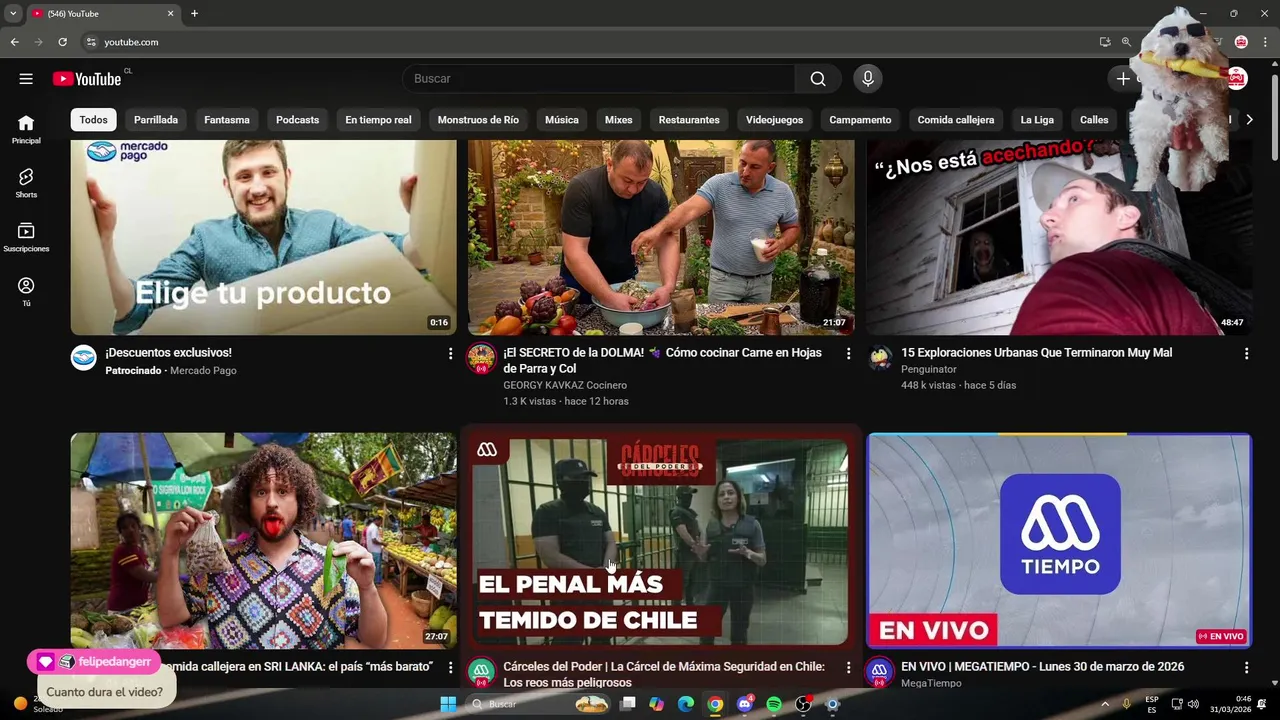Play the TIEMPO EN VIVO thumbnail
Viewport: 1280px width, 720px height.
click(x=1060, y=540)
